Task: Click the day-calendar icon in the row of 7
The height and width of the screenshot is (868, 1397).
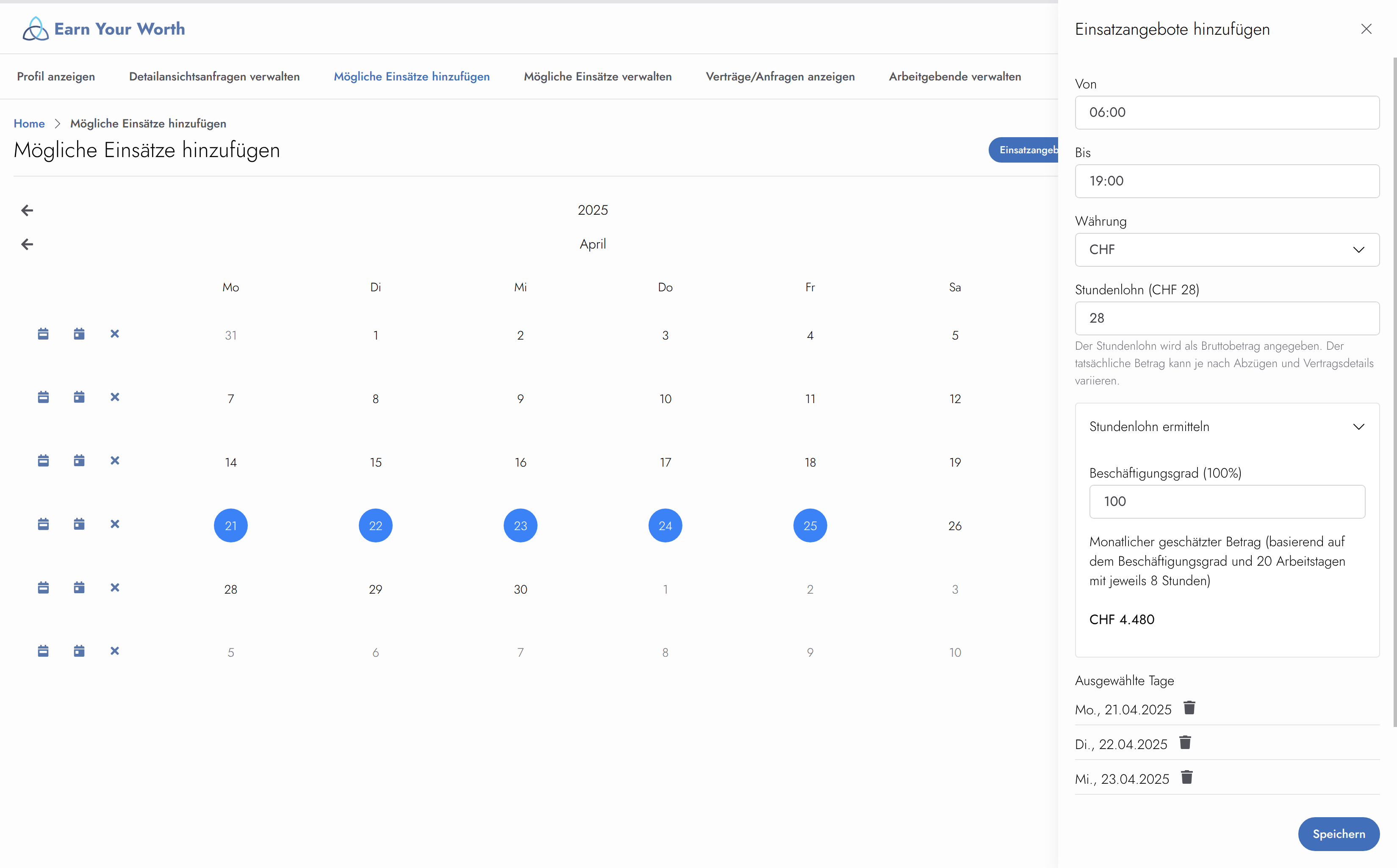Action: tap(79, 397)
